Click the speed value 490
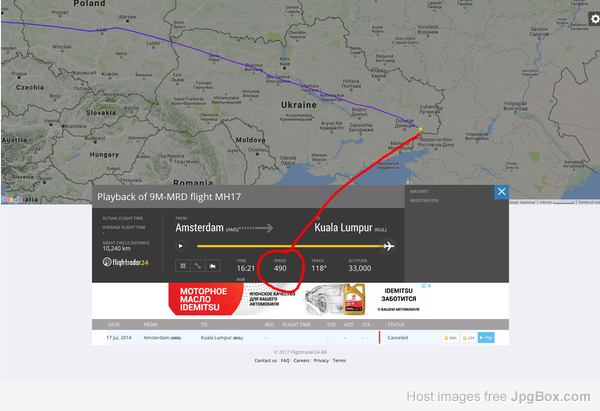 coord(280,268)
